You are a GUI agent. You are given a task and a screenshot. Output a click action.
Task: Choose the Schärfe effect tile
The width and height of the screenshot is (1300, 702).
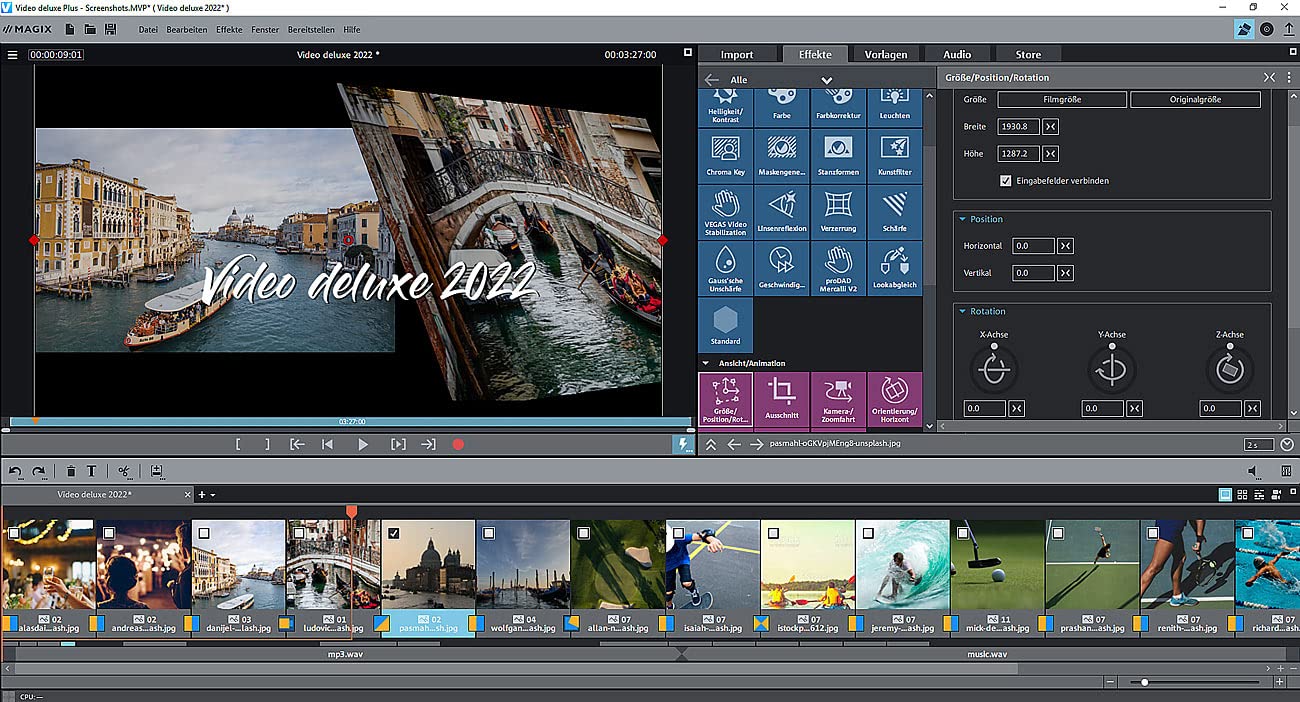pos(895,212)
